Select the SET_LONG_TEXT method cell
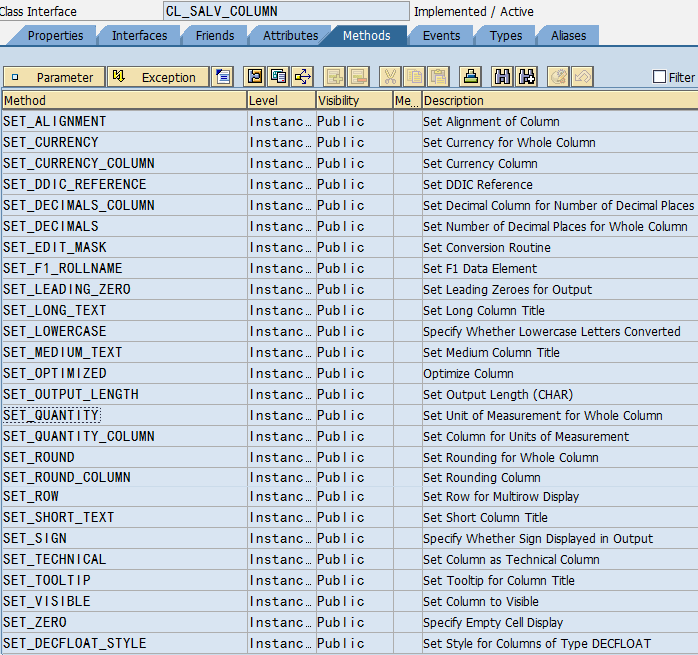 tap(124, 310)
